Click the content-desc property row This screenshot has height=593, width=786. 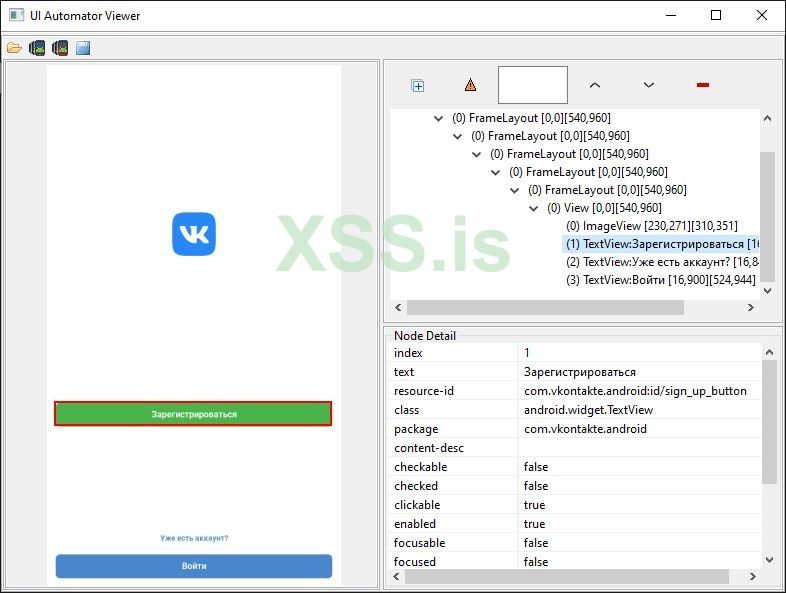pos(574,448)
